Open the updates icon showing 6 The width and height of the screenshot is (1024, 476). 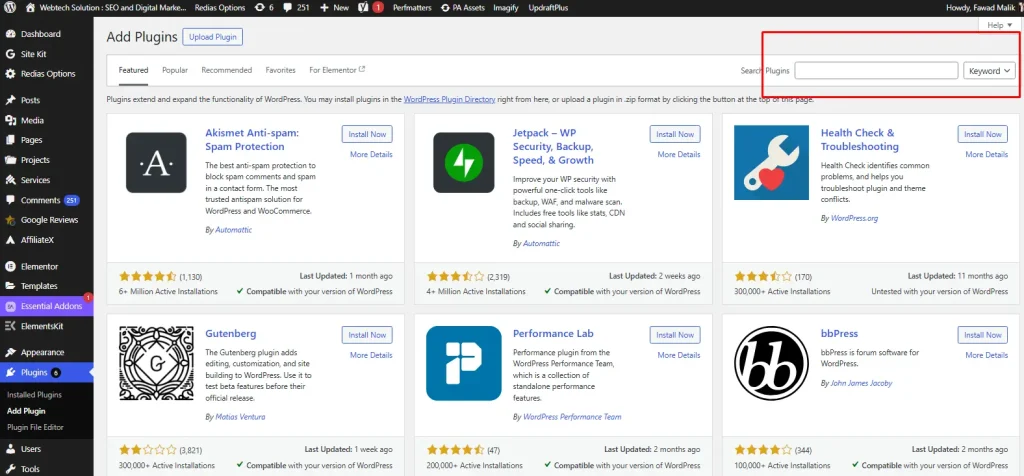(260, 8)
